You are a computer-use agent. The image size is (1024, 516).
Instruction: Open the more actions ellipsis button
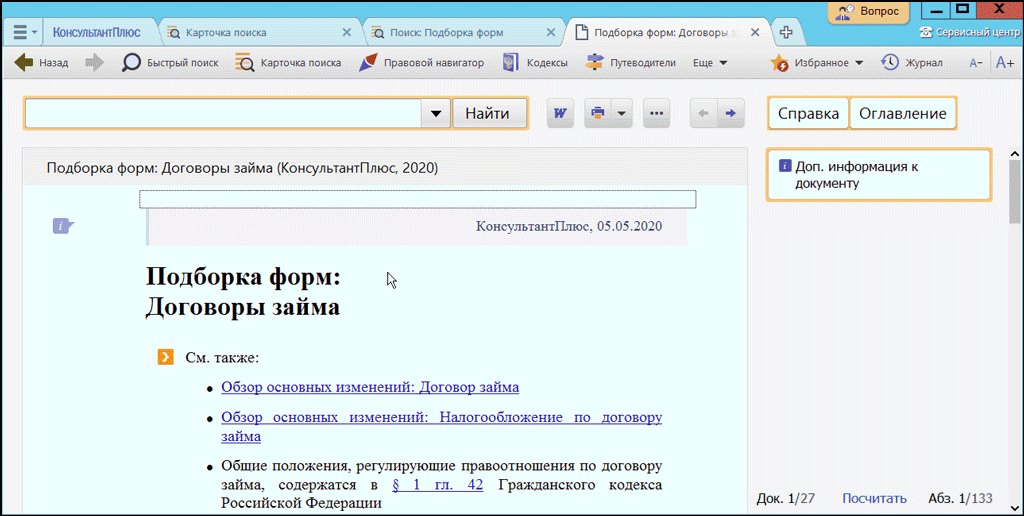pos(656,114)
